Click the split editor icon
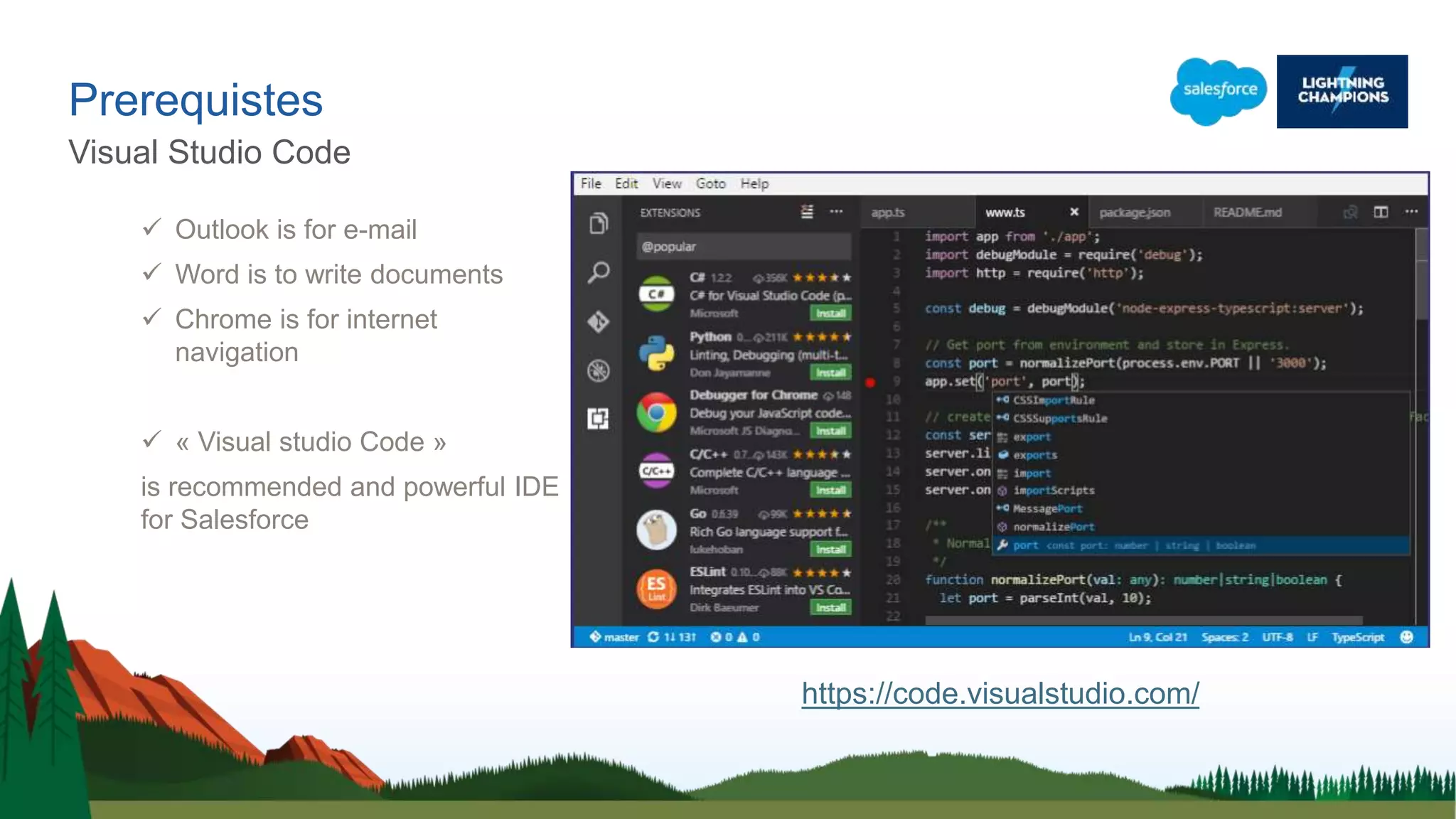This screenshot has width=1456, height=819. (1381, 212)
